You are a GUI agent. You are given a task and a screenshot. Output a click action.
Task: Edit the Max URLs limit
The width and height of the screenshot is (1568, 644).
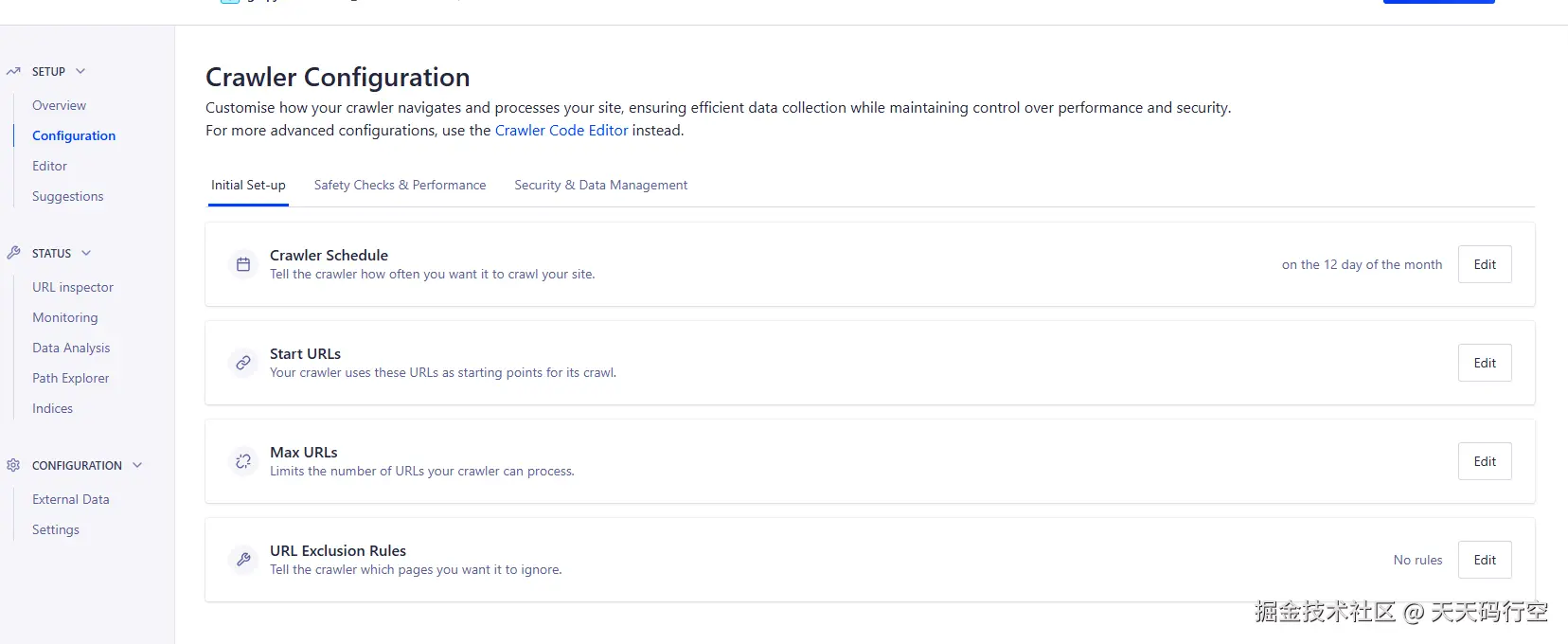1484,461
